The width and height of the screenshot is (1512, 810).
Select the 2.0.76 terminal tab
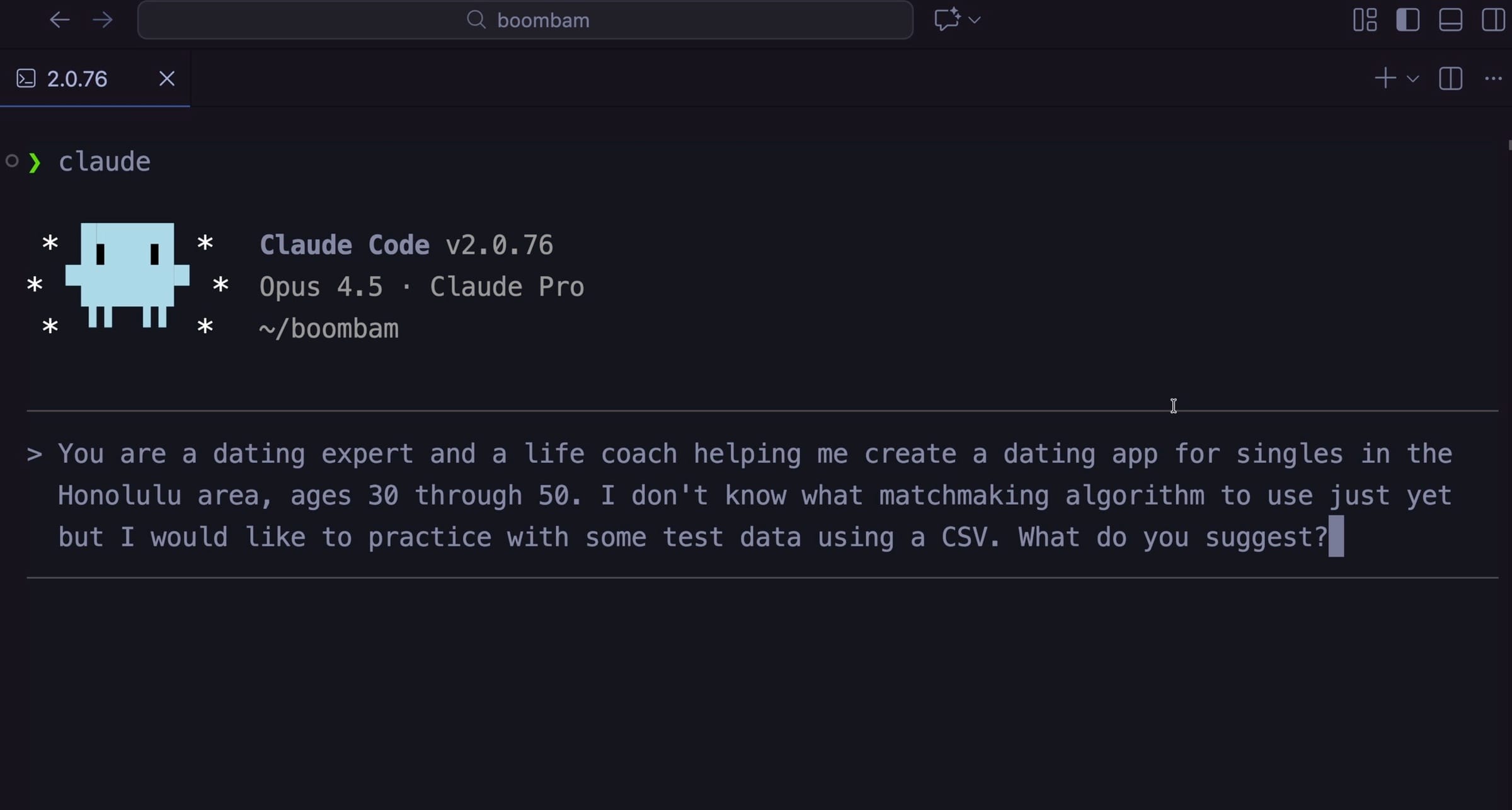point(76,78)
